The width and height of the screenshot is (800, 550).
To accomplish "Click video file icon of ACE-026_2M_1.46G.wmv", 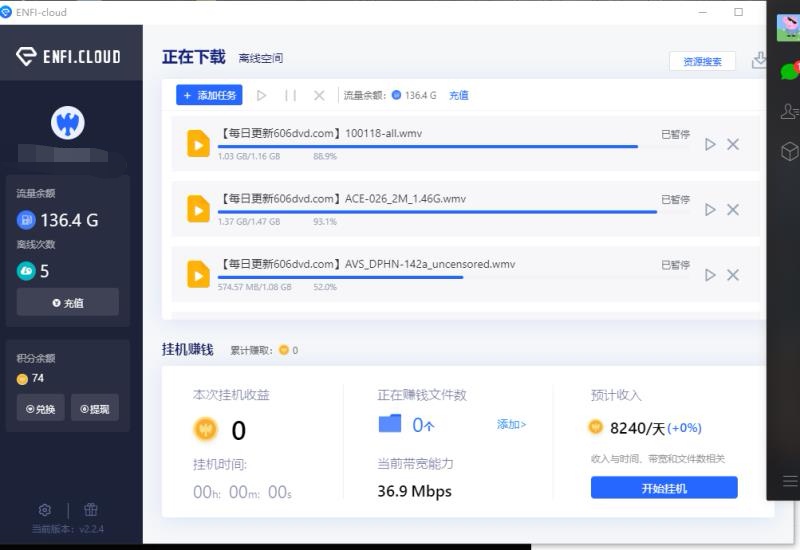I will (x=198, y=209).
